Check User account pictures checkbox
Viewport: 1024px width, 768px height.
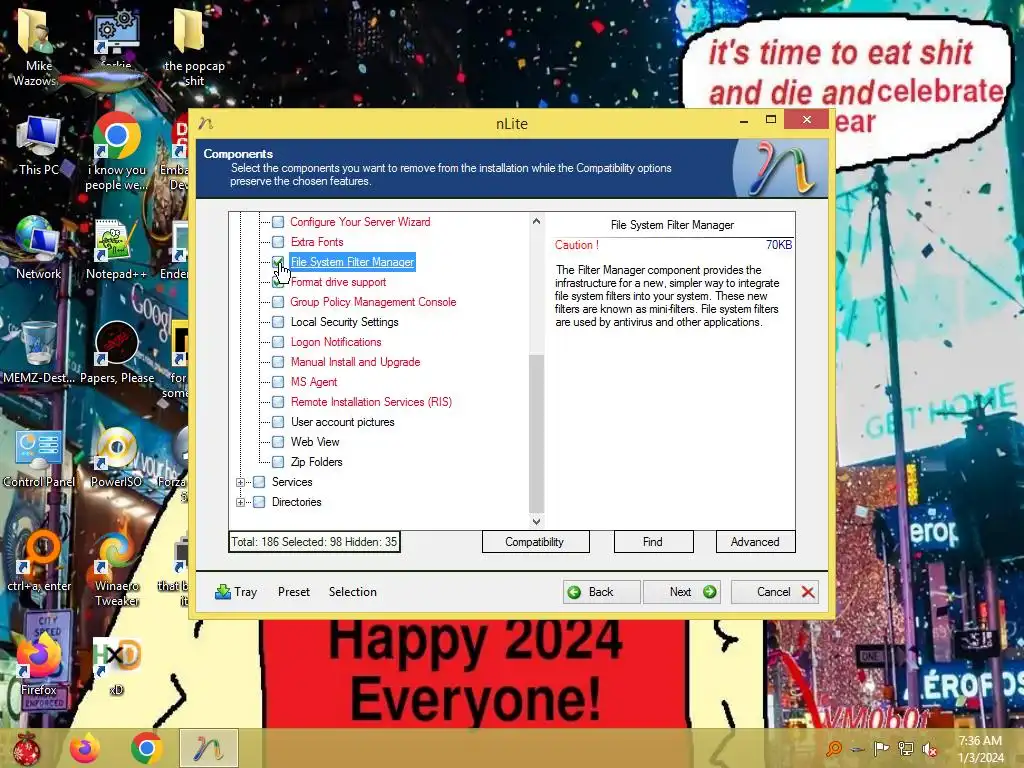point(278,422)
